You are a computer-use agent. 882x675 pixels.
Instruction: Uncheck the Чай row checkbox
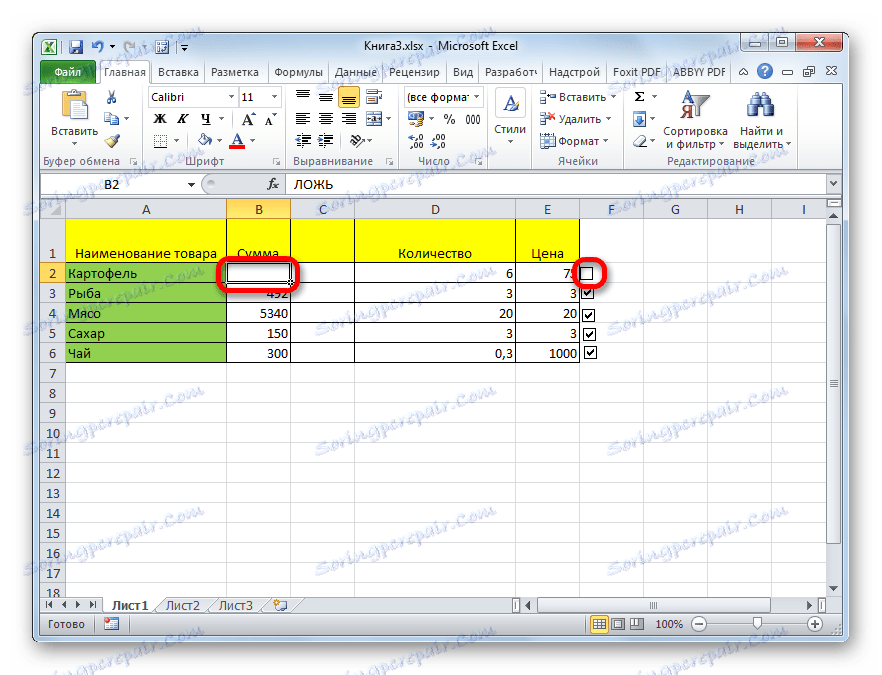tap(589, 353)
